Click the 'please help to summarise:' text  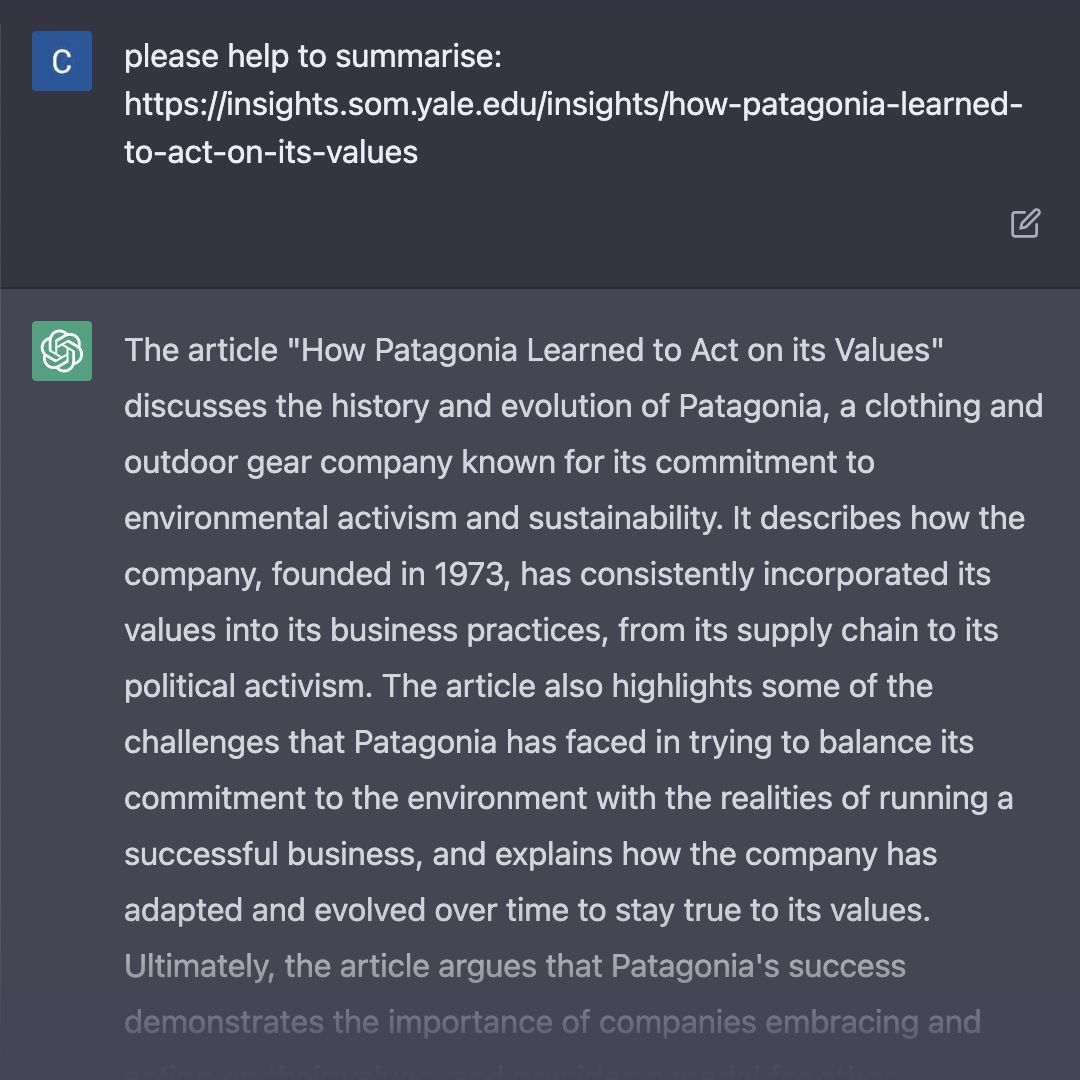tap(313, 56)
